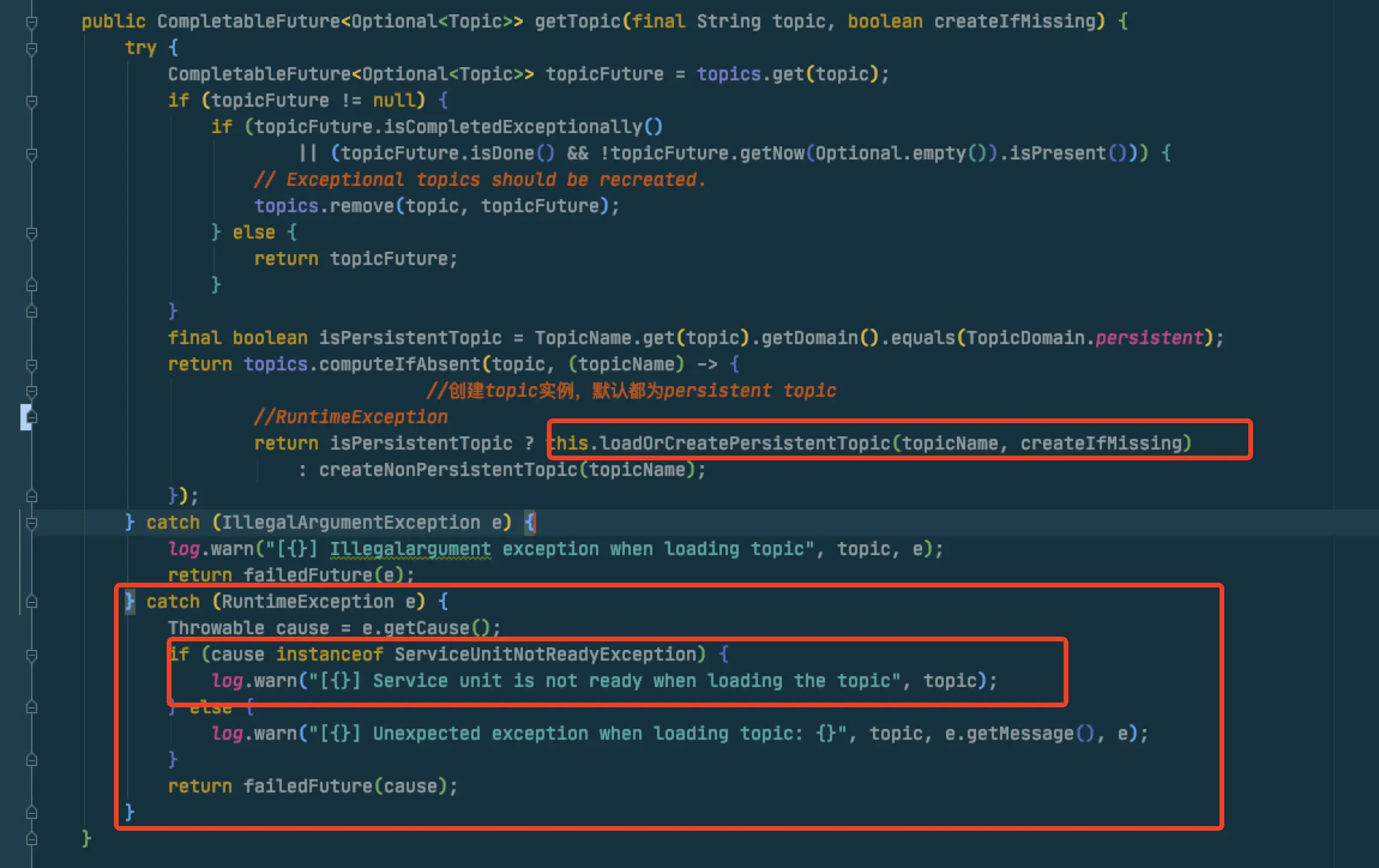This screenshot has height=868, width=1379.
Task: Collapse the 'if (cause instanceof ServiceUnitNotReadyException)' fold marker
Action: 32,655
